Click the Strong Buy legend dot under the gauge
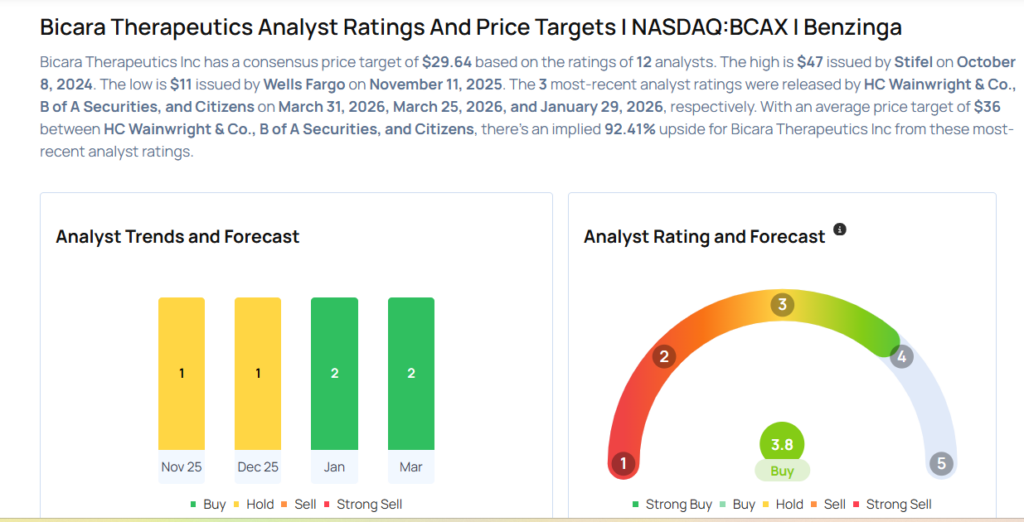Viewport: 1024px width, 522px height. pyautogui.click(x=637, y=505)
